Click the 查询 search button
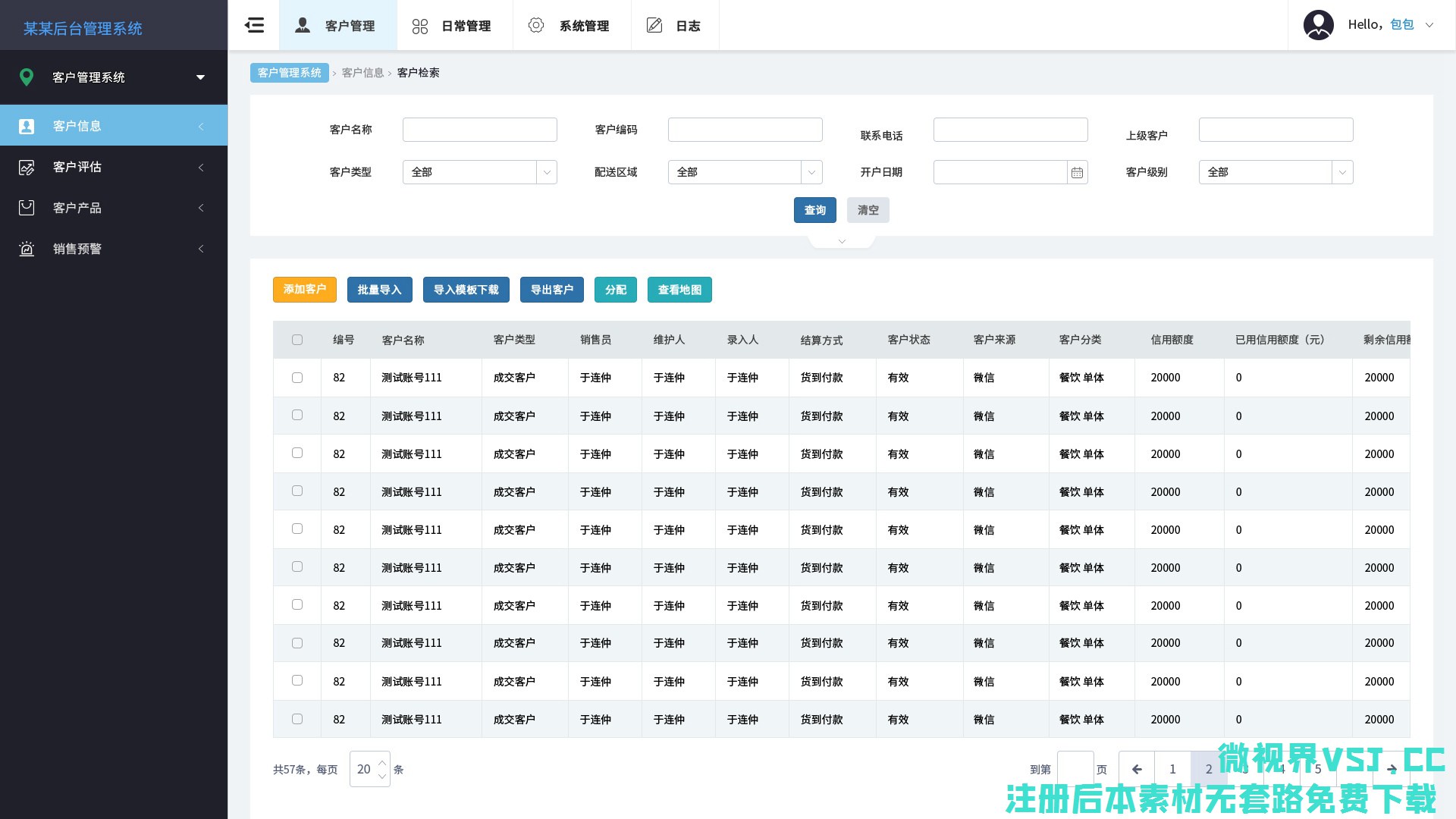 point(814,210)
